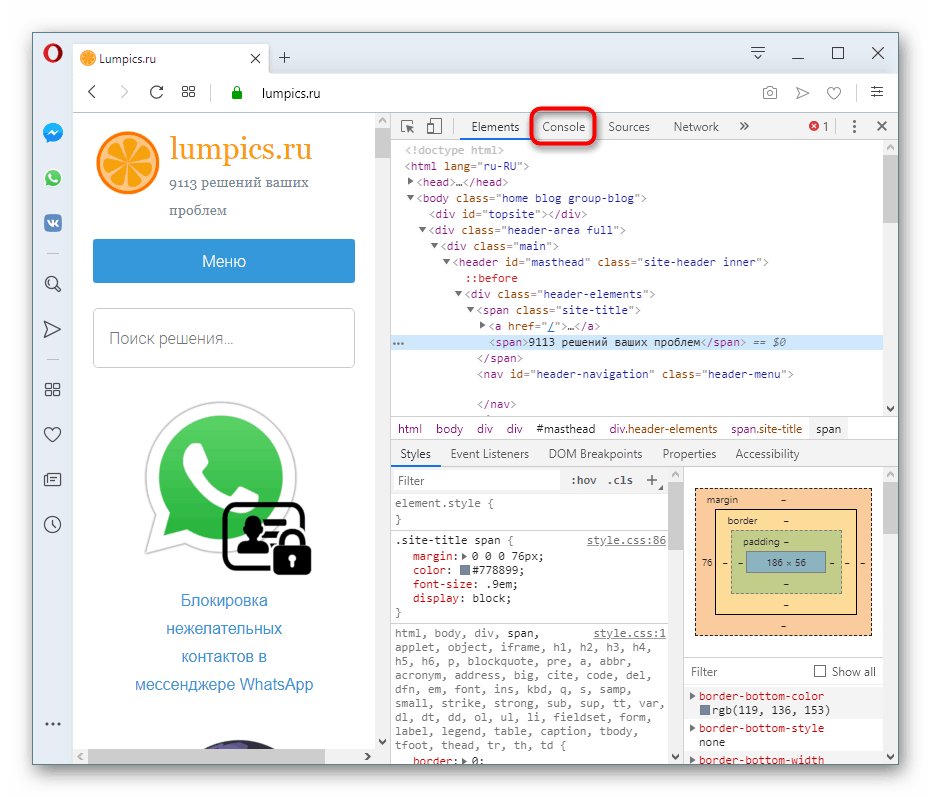
Task: Expand the head element node
Action: coord(410,182)
